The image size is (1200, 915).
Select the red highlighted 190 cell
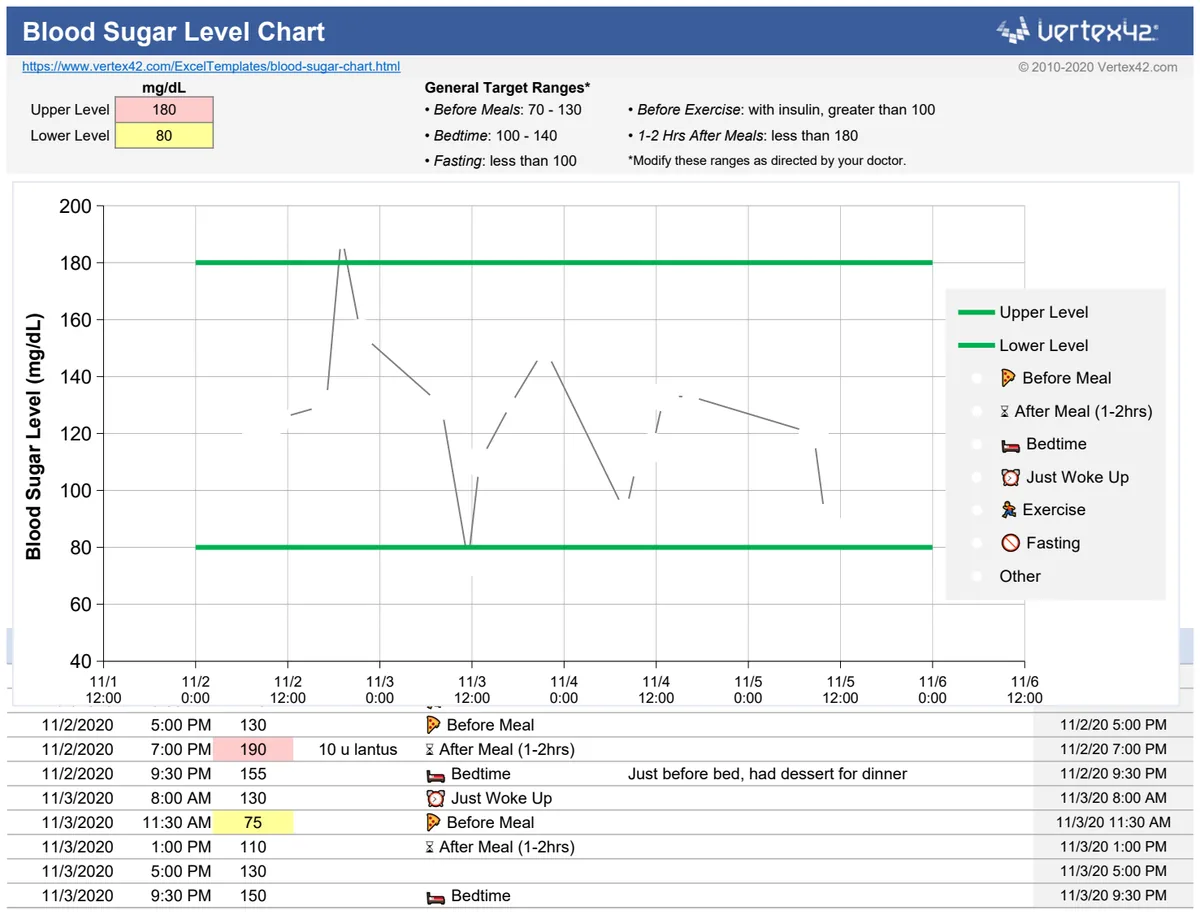(253, 749)
